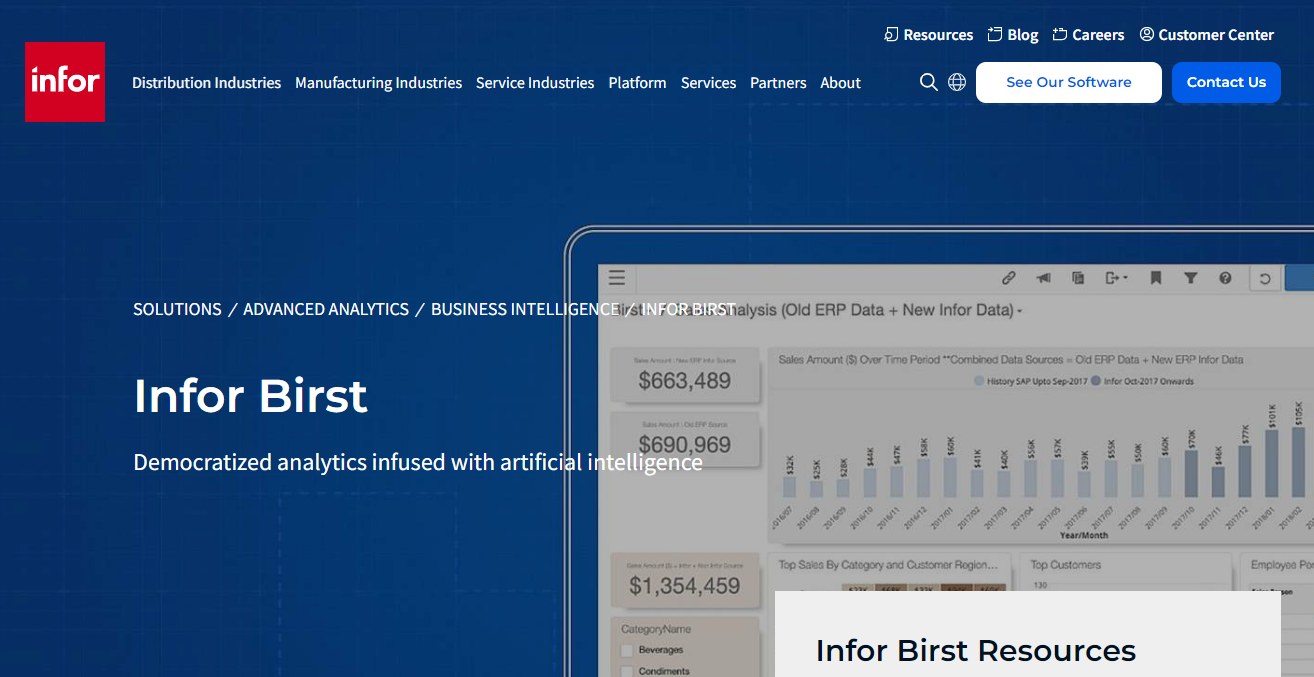Click the dashboard copy icon
The height and width of the screenshot is (677, 1314).
pos(1078,278)
